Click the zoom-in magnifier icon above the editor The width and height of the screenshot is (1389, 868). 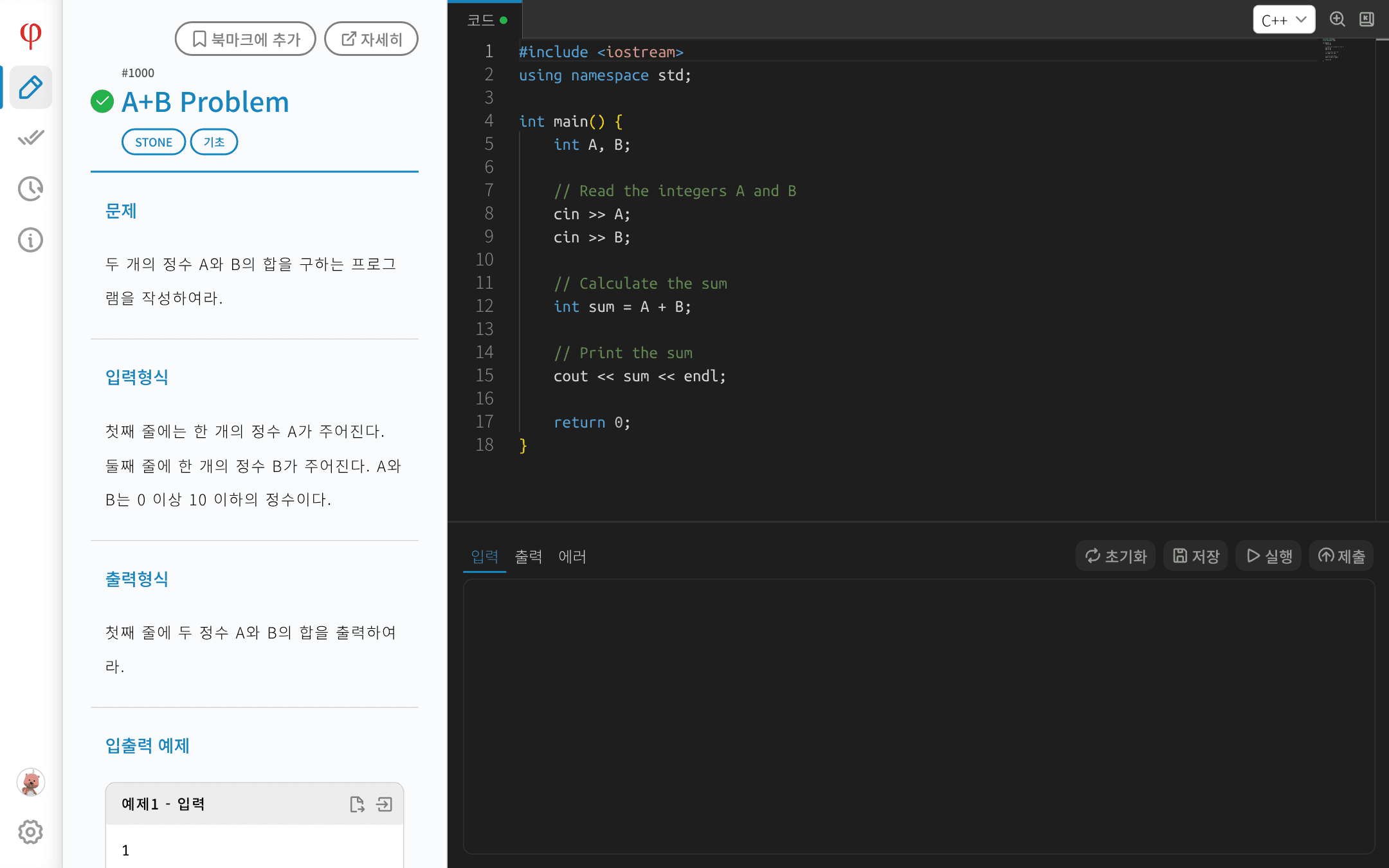pyautogui.click(x=1338, y=19)
